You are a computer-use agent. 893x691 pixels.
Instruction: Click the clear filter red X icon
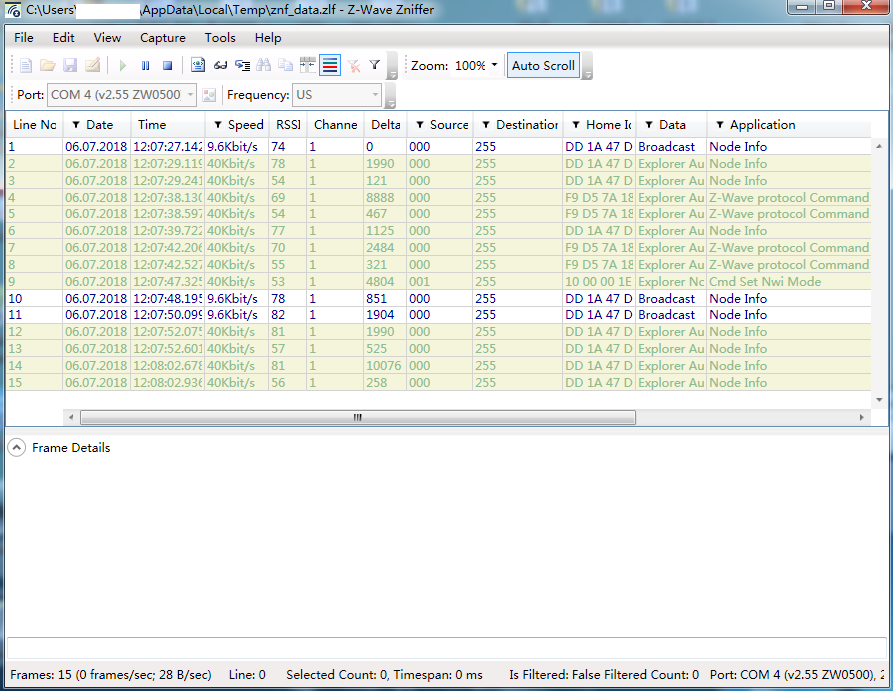pos(354,66)
